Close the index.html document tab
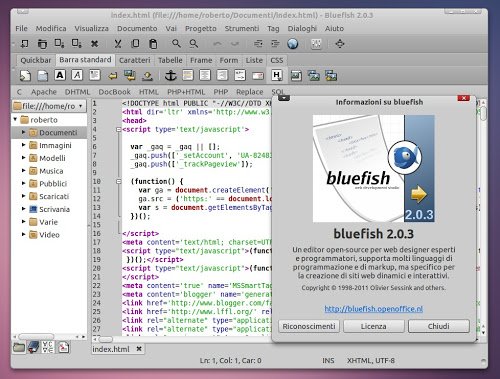This screenshot has height=379, width=500. [x=139, y=349]
